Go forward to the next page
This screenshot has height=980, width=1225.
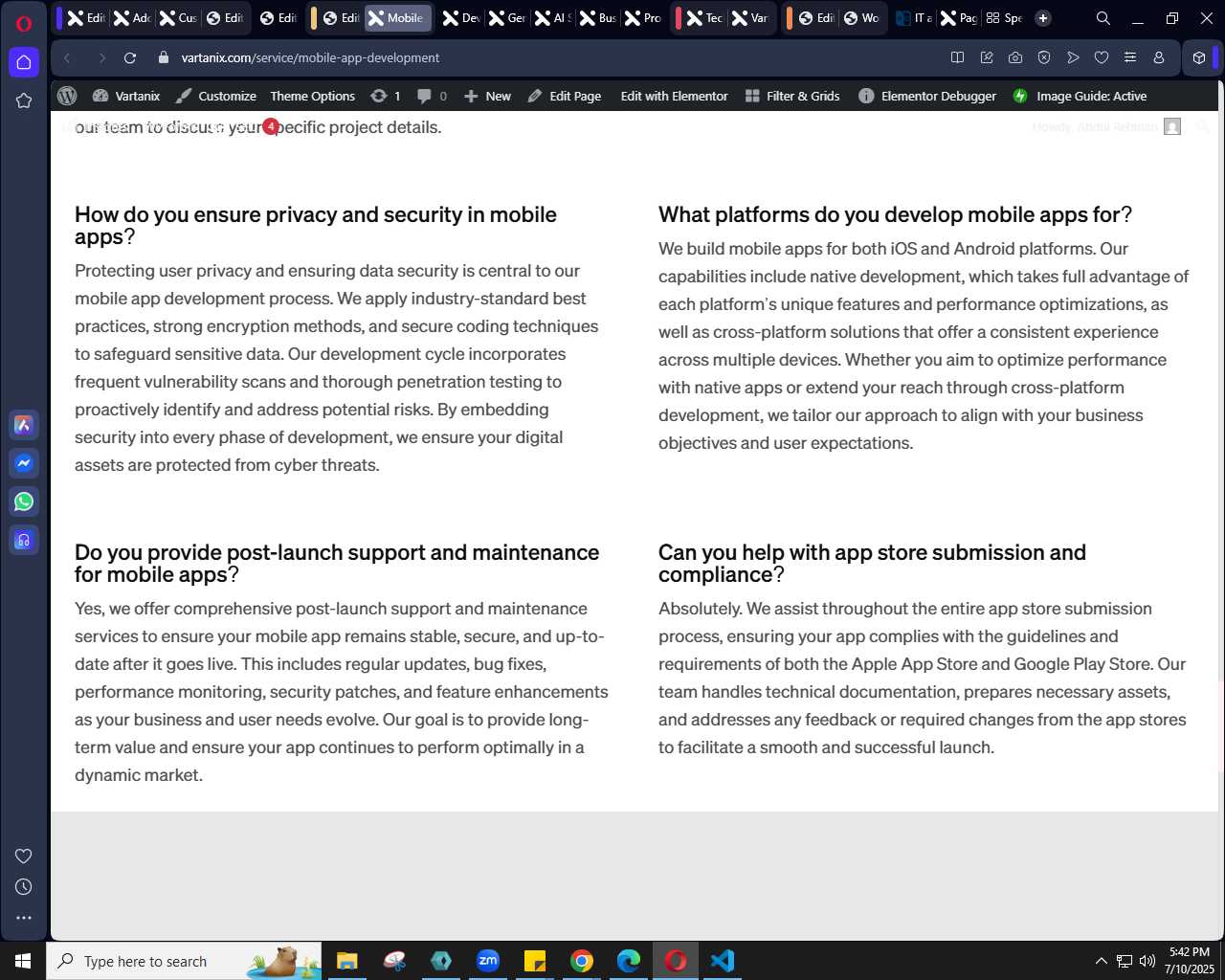tap(101, 57)
